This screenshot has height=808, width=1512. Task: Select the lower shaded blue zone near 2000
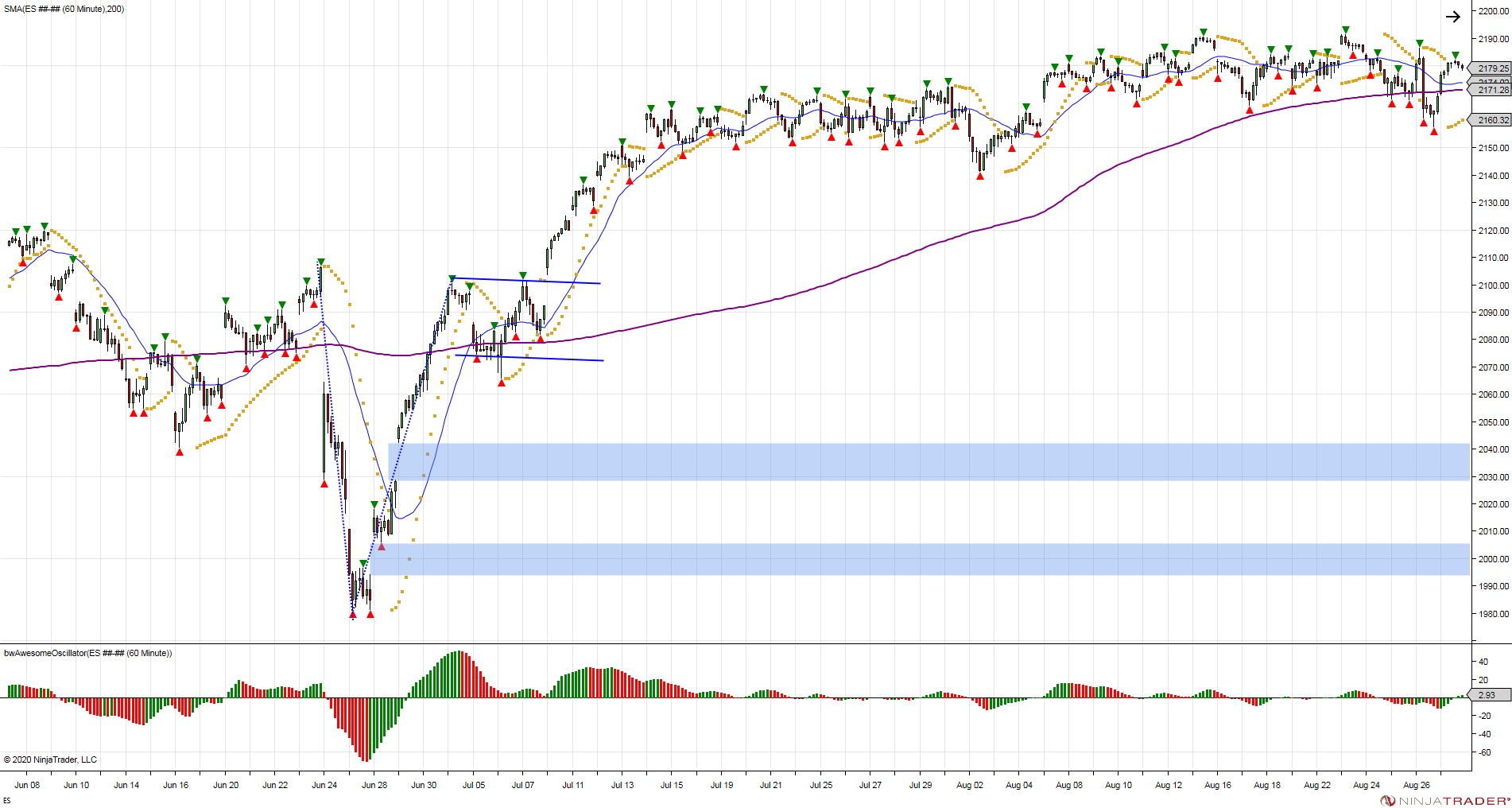point(920,559)
